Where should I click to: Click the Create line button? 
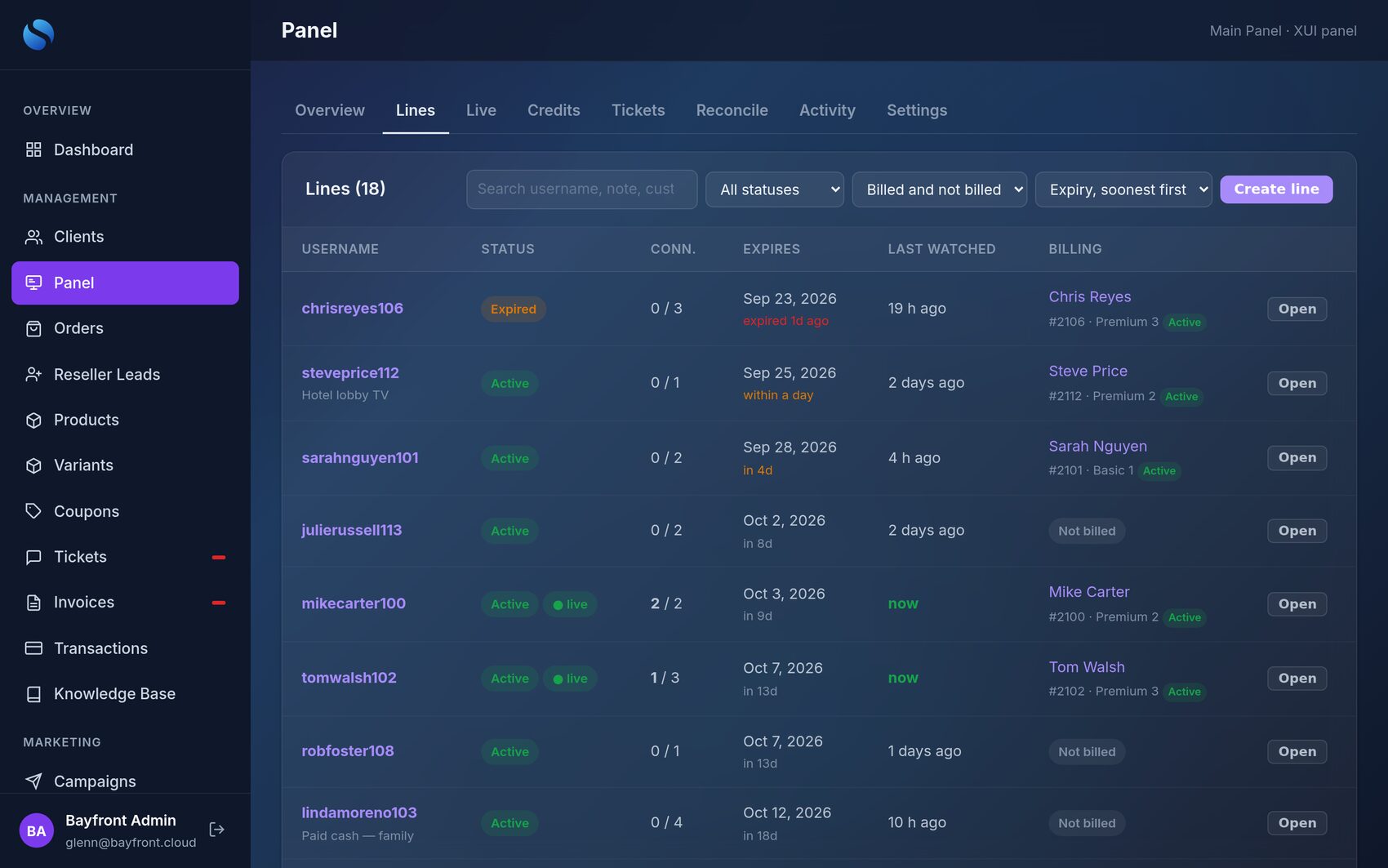1276,189
